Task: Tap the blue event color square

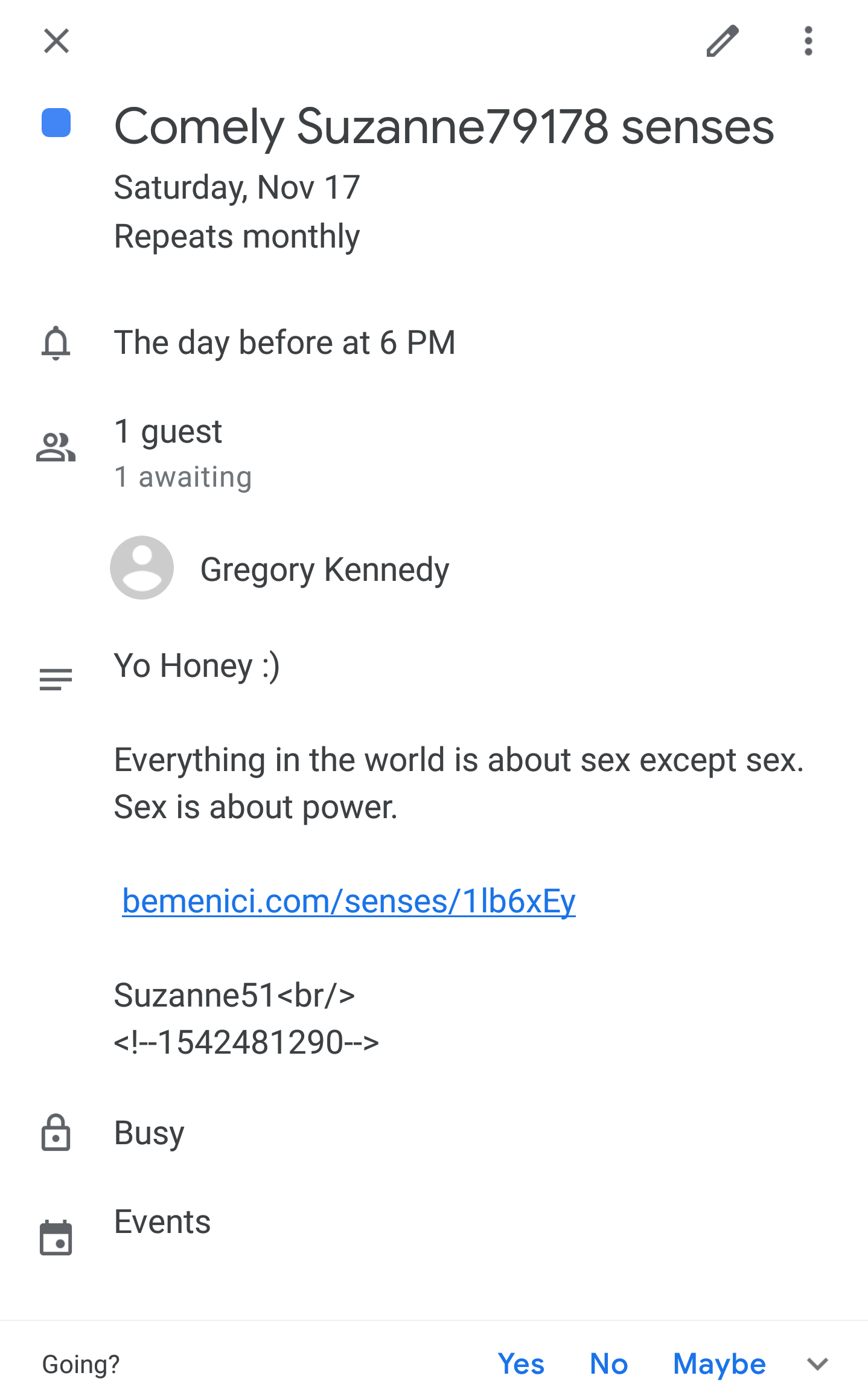Action: pyautogui.click(x=56, y=123)
